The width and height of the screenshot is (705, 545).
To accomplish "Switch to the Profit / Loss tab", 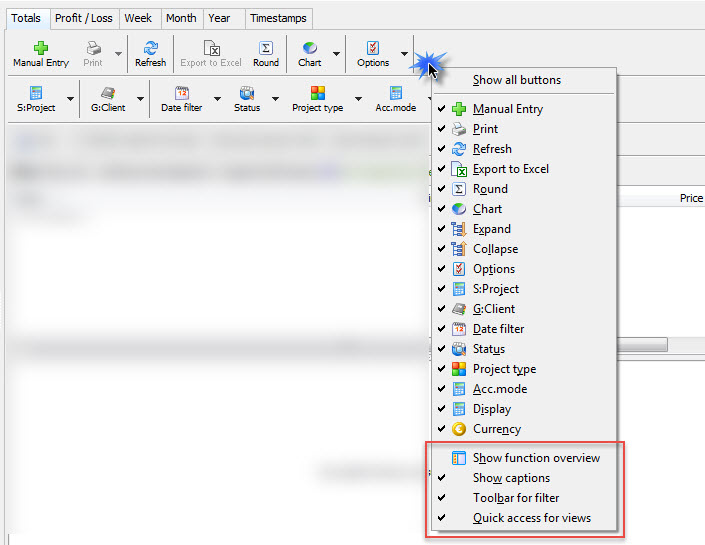I will 84,18.
